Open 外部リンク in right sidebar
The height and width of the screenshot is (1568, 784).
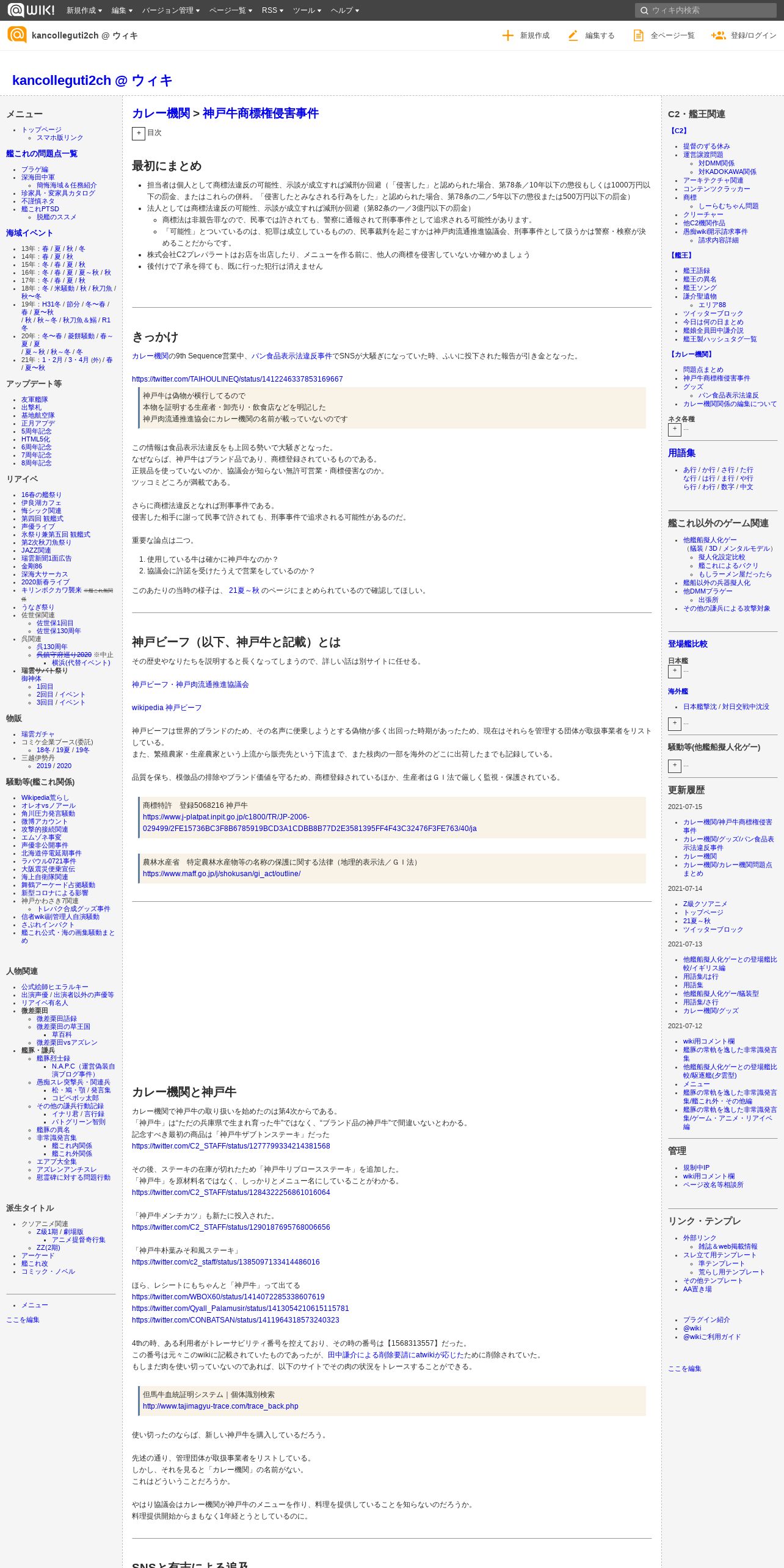pos(700,1237)
